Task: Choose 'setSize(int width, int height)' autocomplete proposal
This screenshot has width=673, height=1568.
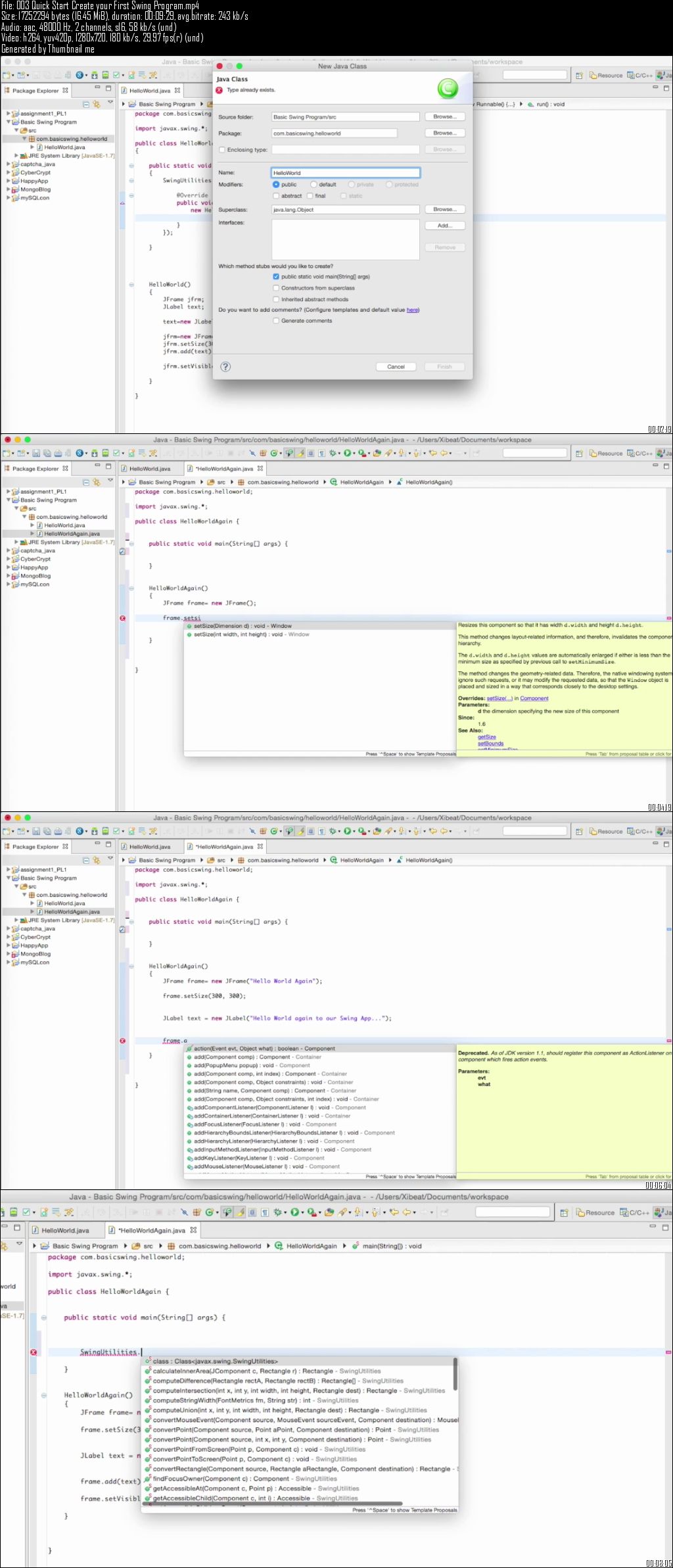Action: [251, 634]
